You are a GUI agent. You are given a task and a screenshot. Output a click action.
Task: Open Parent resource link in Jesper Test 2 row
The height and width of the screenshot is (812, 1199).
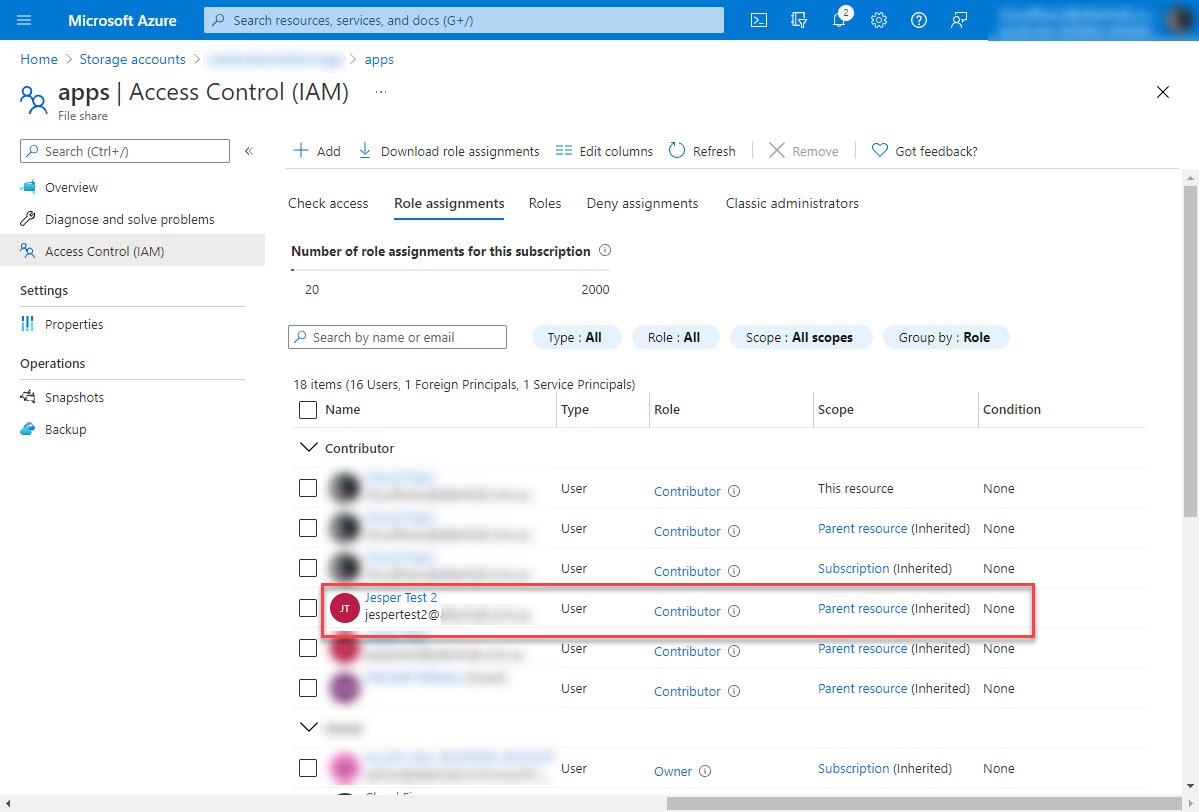[863, 609]
